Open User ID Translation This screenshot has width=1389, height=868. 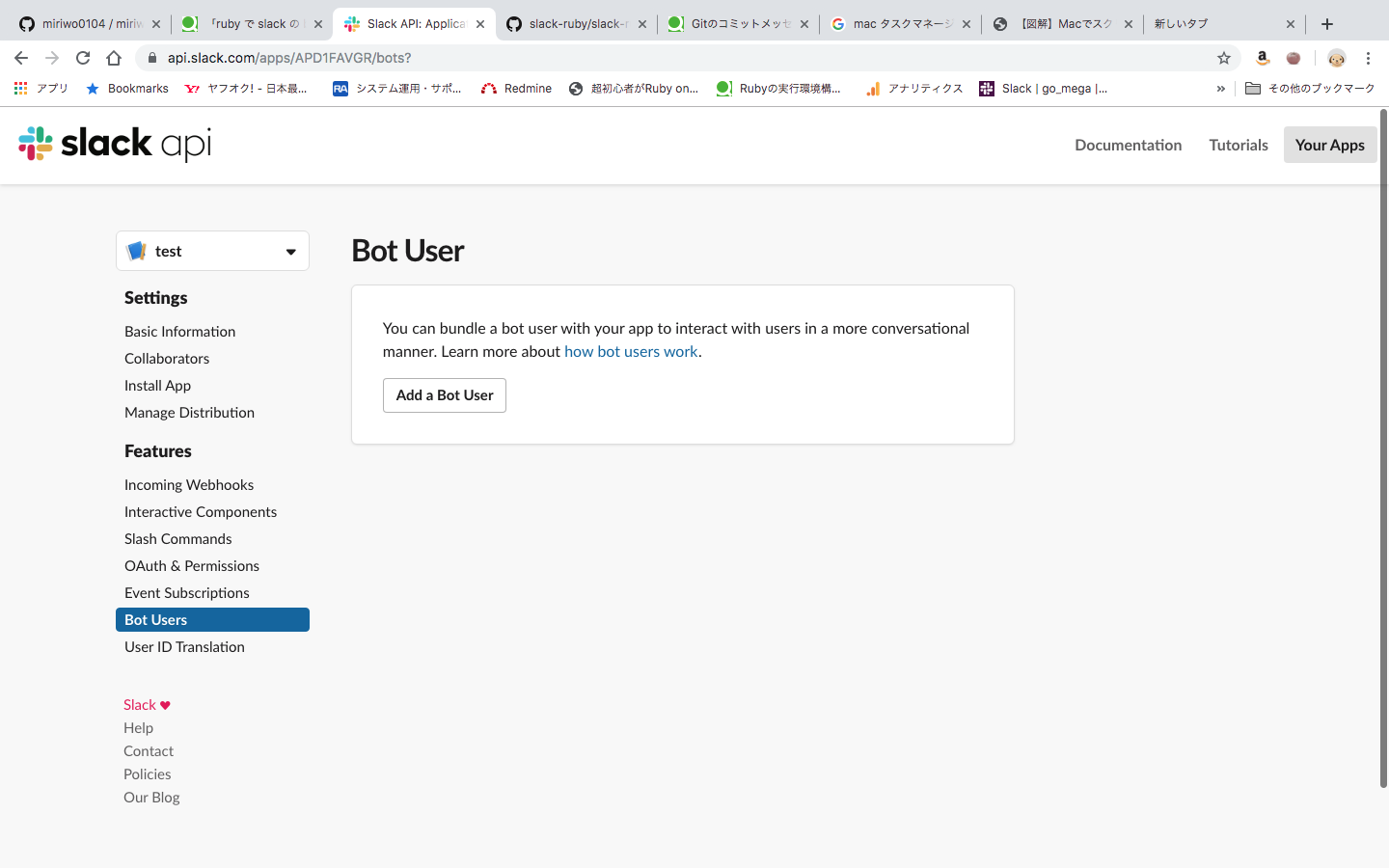(x=184, y=646)
